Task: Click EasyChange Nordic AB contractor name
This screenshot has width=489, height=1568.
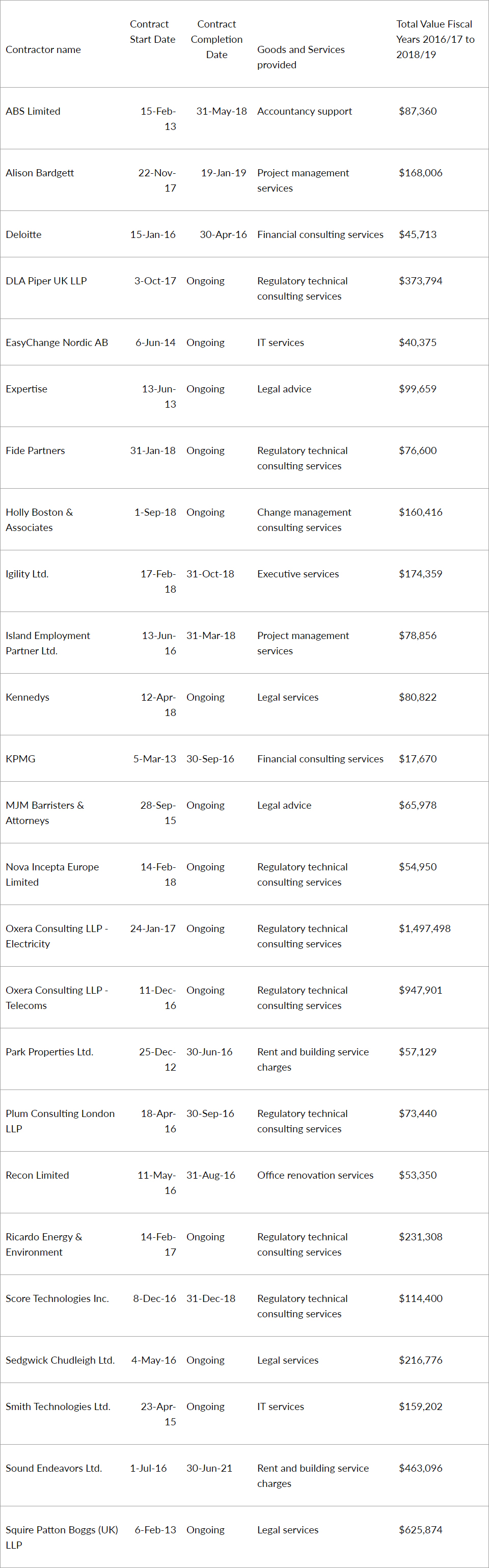Action: coord(57,342)
